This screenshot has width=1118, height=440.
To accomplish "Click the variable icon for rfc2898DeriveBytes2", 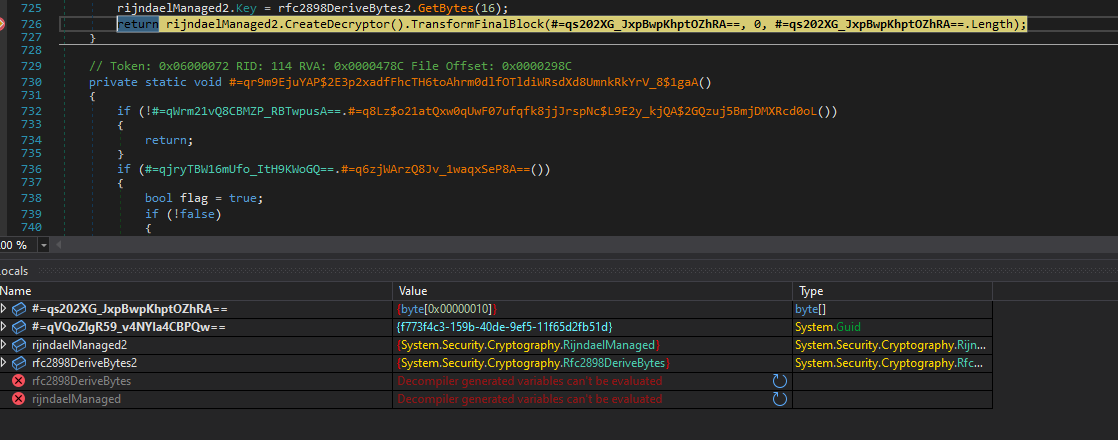I will pos(19,363).
